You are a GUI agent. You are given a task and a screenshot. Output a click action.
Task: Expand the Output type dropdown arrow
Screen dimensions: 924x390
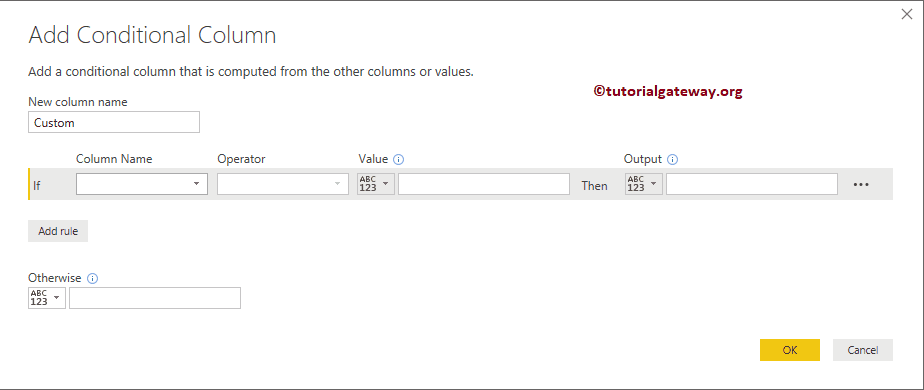coord(654,183)
